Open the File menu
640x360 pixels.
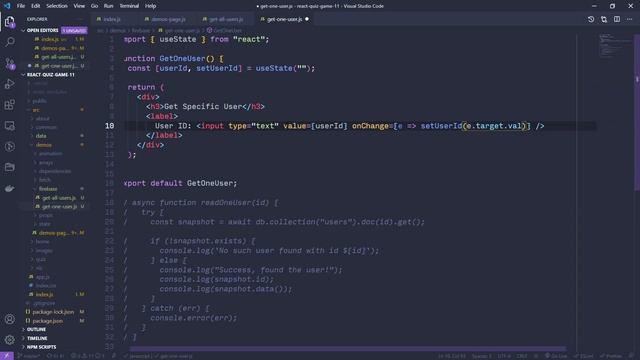point(21,6)
